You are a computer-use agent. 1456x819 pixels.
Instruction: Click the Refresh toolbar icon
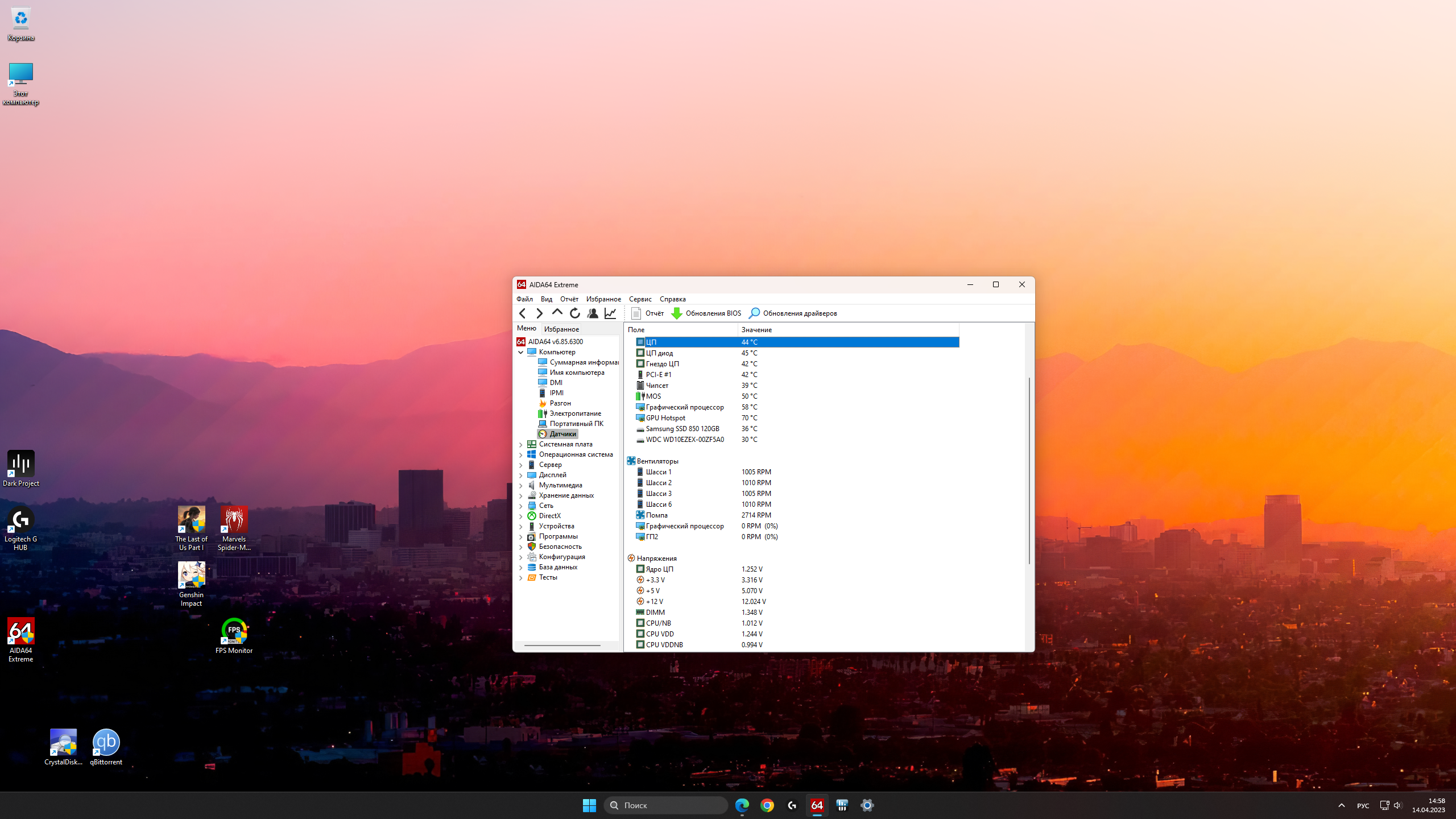tap(575, 313)
